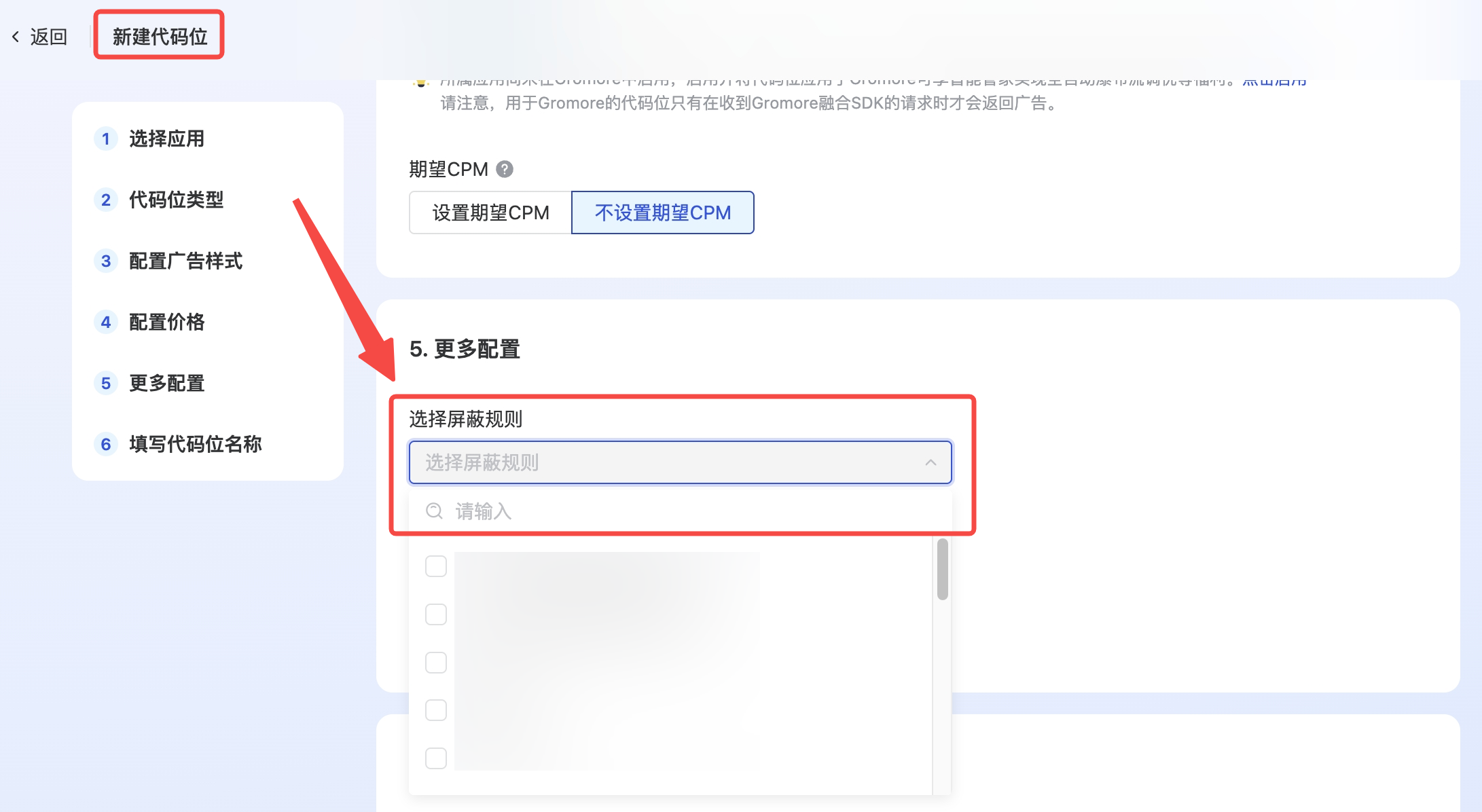
Task: Click the back arrow icon
Action: [16, 37]
